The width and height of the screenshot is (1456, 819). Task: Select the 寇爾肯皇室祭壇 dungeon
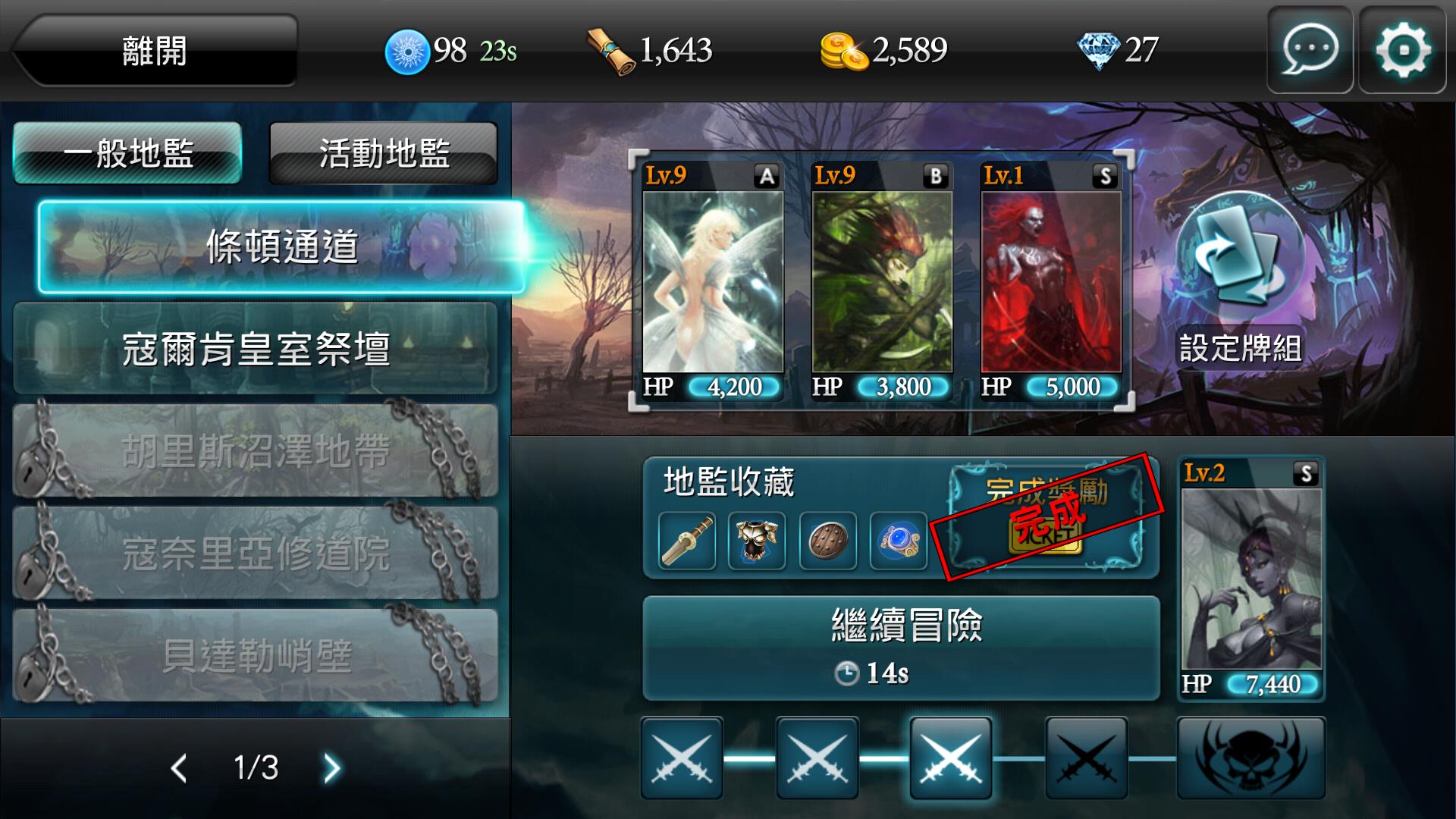pyautogui.click(x=256, y=348)
